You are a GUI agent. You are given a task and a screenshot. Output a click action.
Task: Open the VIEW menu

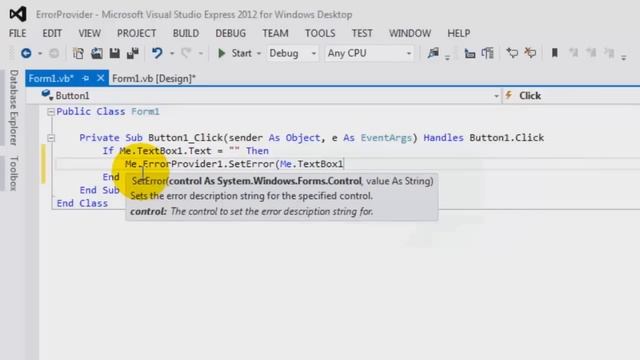tap(89, 33)
